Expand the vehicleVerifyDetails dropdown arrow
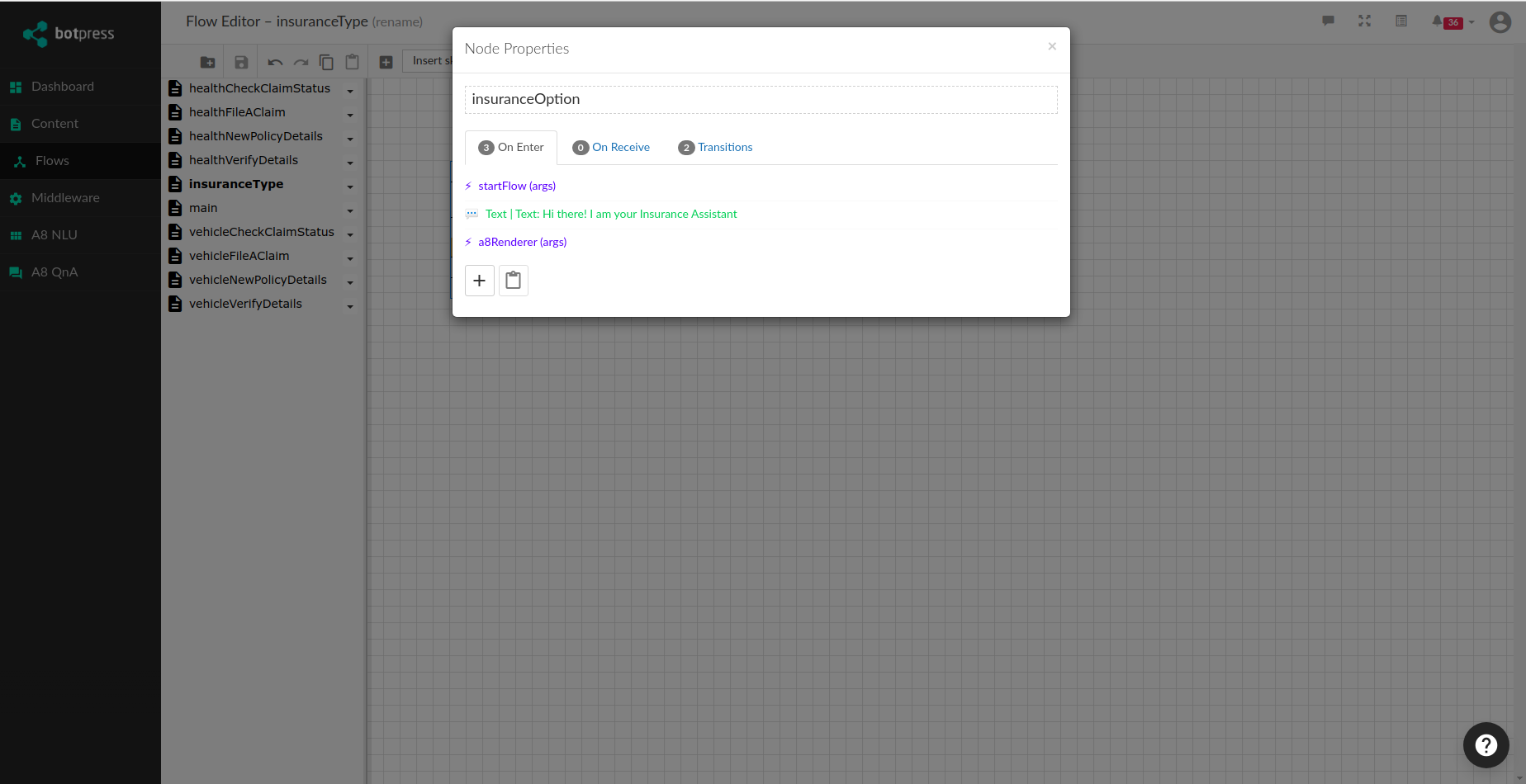The height and width of the screenshot is (784, 1526). pos(350,306)
